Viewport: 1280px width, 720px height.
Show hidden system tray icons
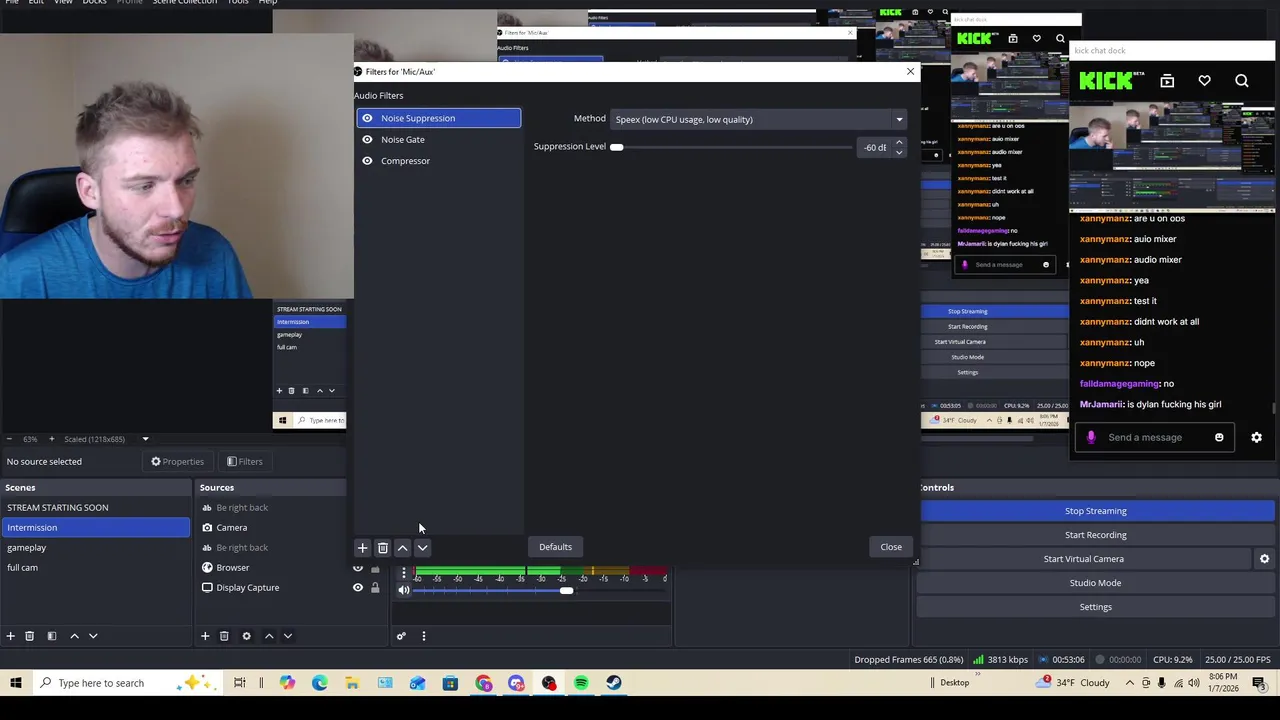1129,683
